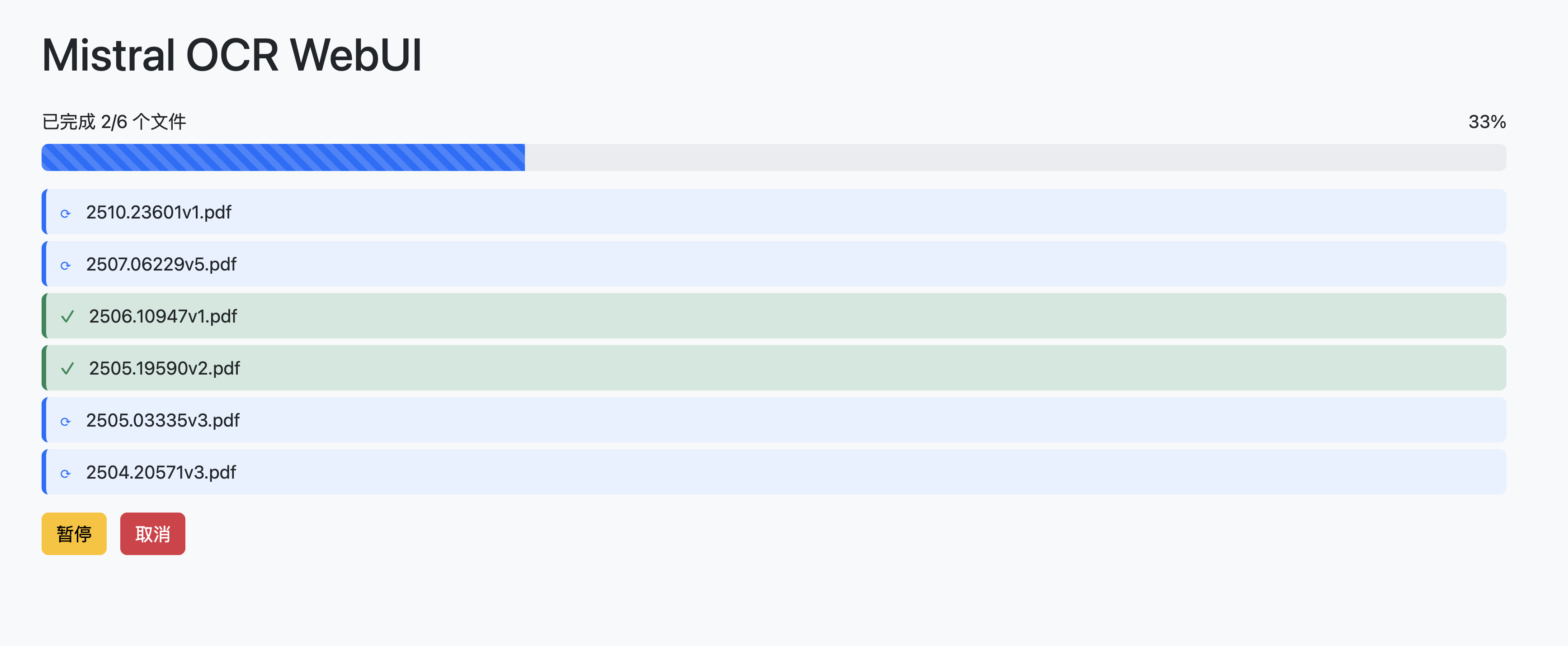Click the loading icon next to 2504.20571v3.pdf
1568x646 pixels.
pos(66,474)
